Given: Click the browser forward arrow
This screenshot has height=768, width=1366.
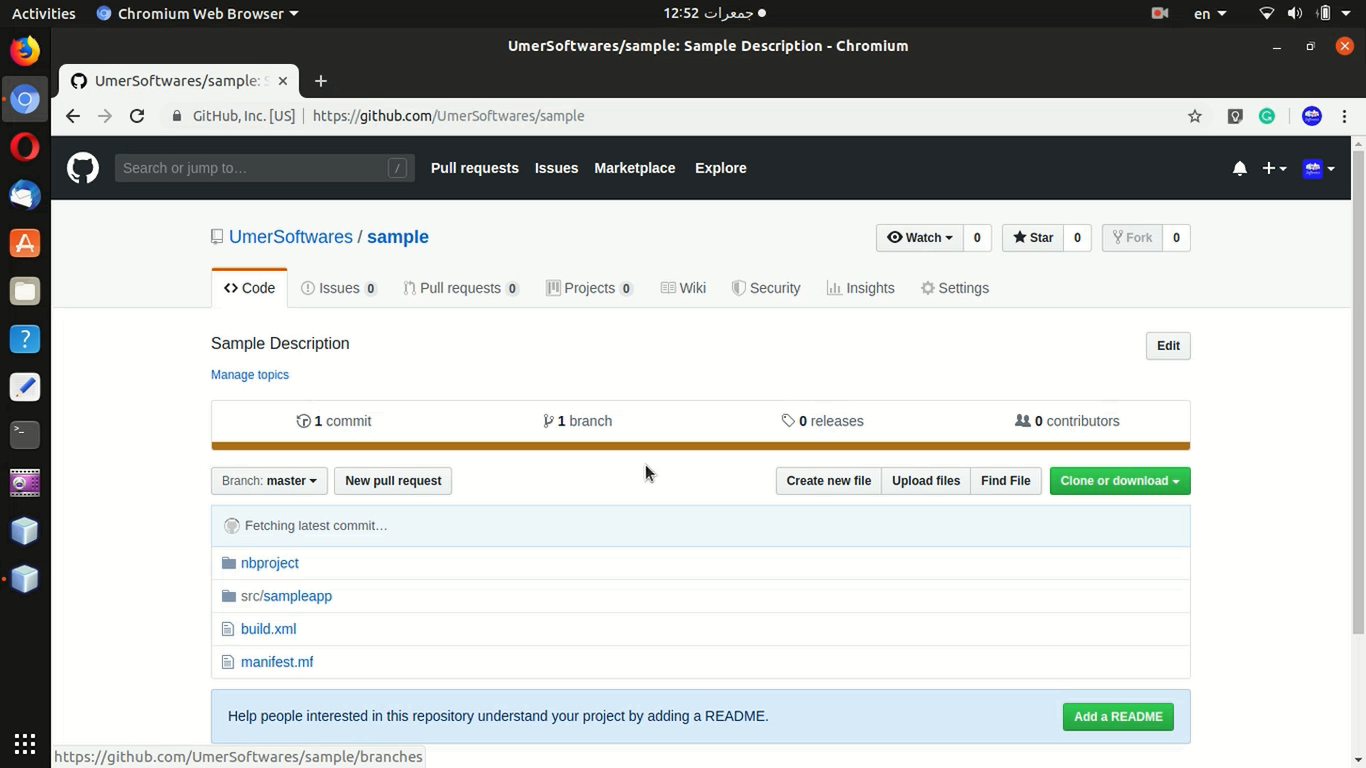Looking at the screenshot, I should (105, 116).
